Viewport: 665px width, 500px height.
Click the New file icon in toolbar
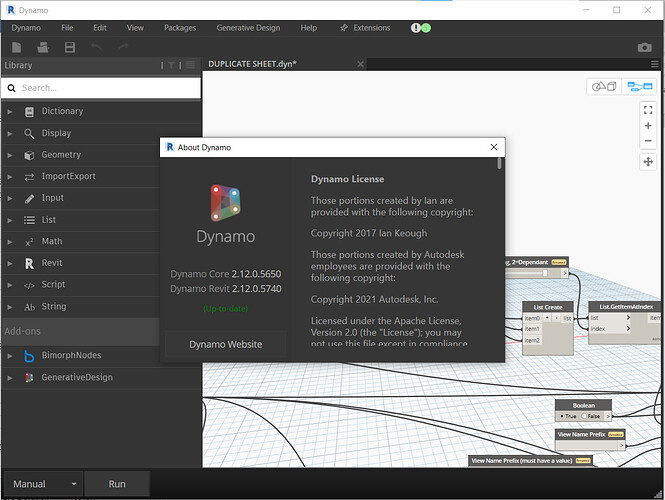pos(17,47)
